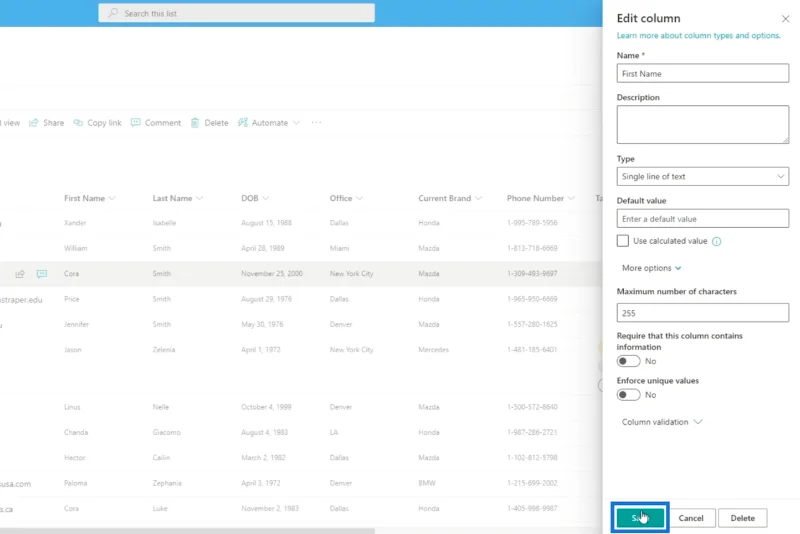Save the column changes
This screenshot has height=534, width=800.
coord(640,518)
